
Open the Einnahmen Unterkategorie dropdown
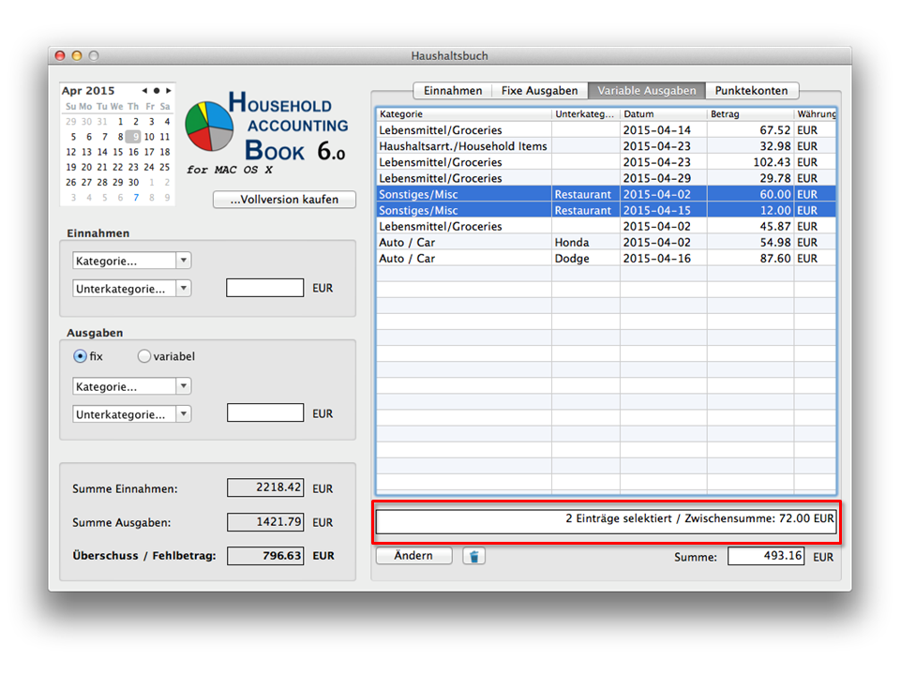(x=131, y=288)
